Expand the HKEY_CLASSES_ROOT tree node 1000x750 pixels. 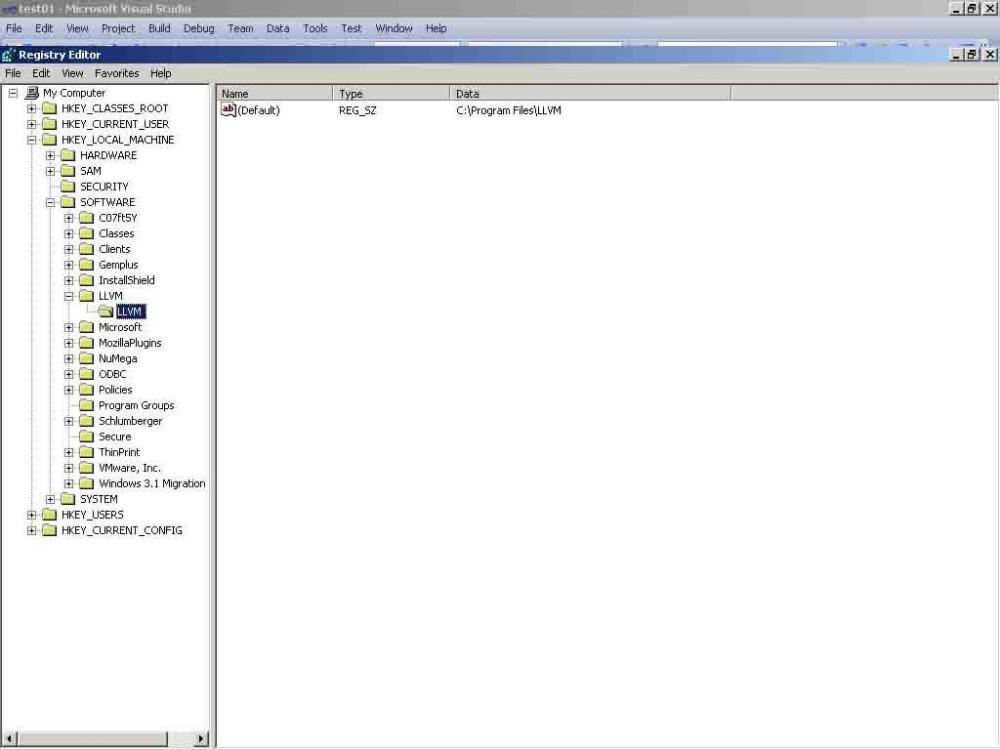coord(32,108)
